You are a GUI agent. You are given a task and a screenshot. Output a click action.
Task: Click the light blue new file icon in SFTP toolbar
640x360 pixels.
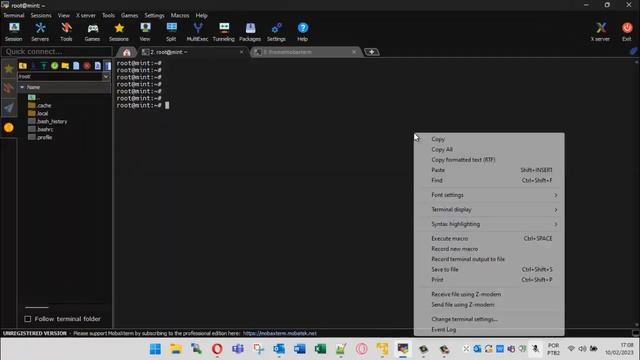76,66
